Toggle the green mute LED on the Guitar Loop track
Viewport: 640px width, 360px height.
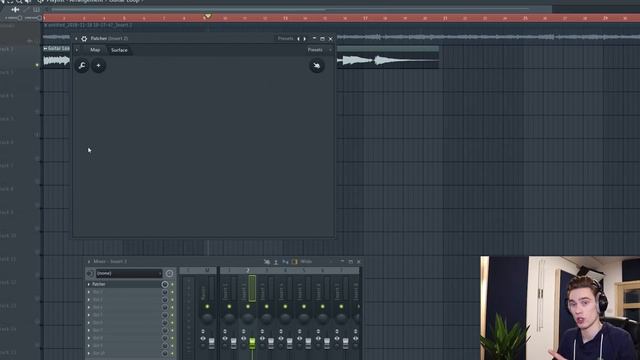tap(37, 65)
